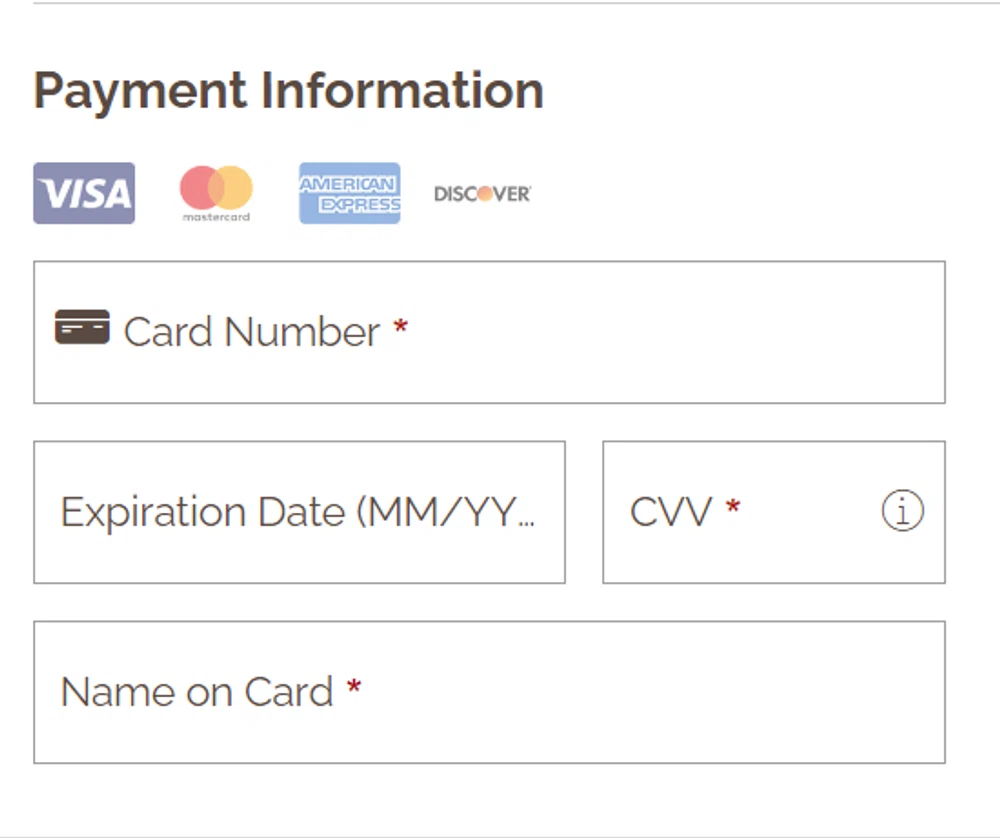Click the asterisk next to CVV
1000x838 pixels.
[731, 506]
